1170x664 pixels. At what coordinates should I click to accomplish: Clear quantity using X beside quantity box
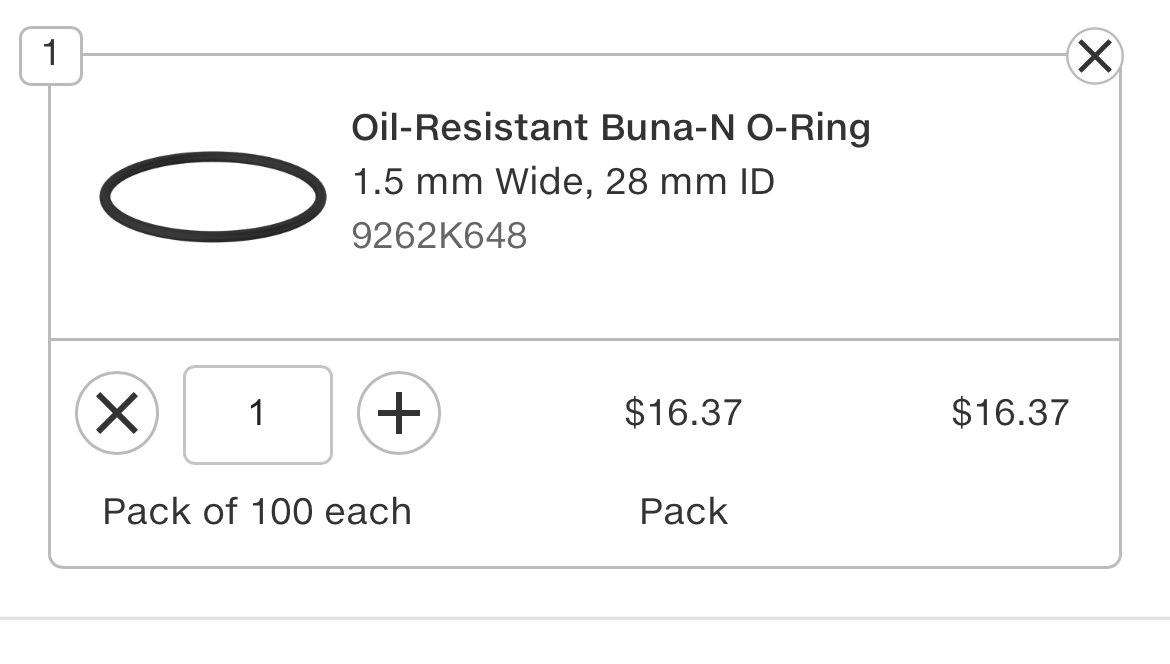[117, 413]
